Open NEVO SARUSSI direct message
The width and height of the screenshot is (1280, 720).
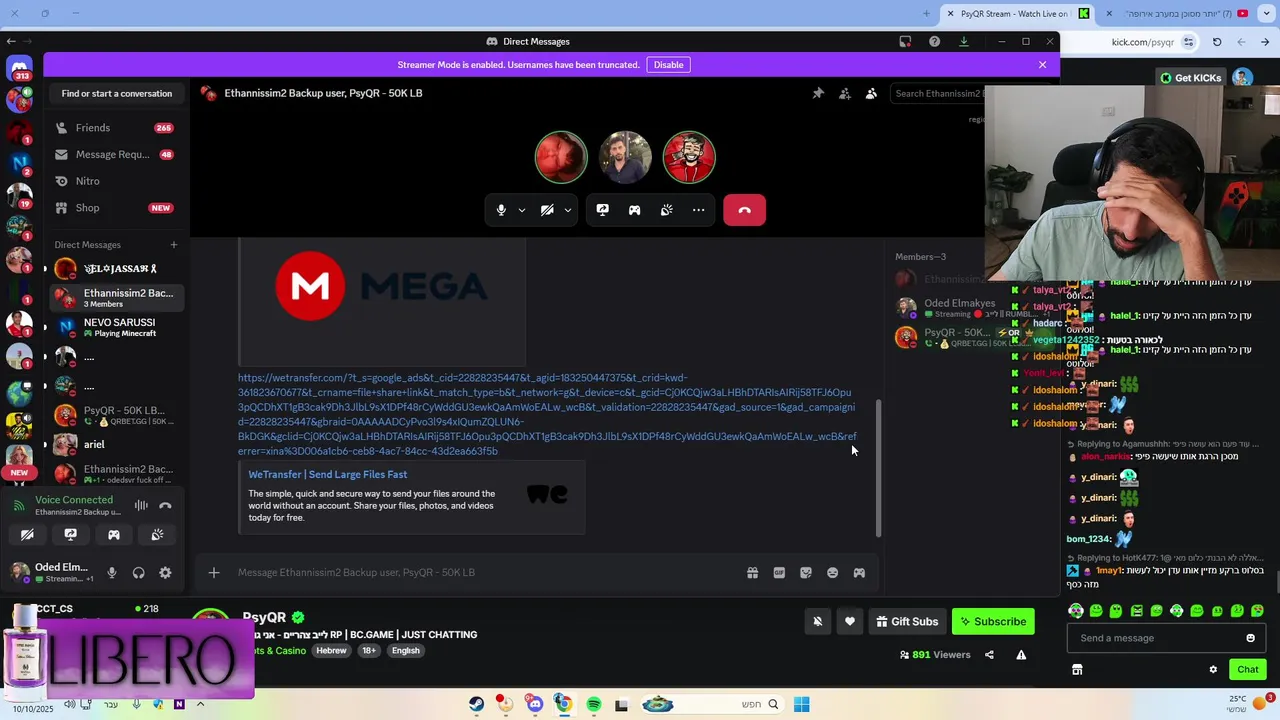(116, 327)
